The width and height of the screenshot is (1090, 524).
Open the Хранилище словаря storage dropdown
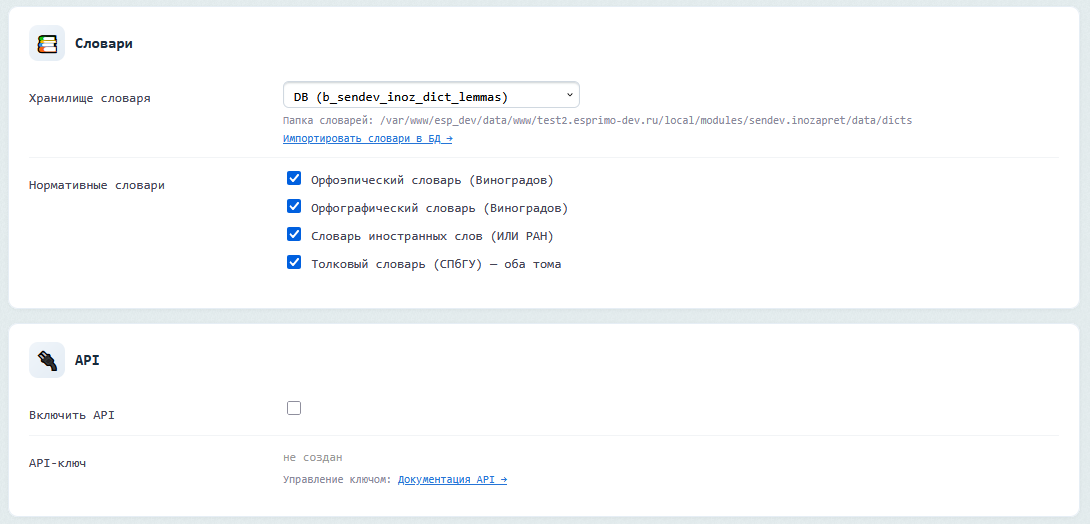430,96
